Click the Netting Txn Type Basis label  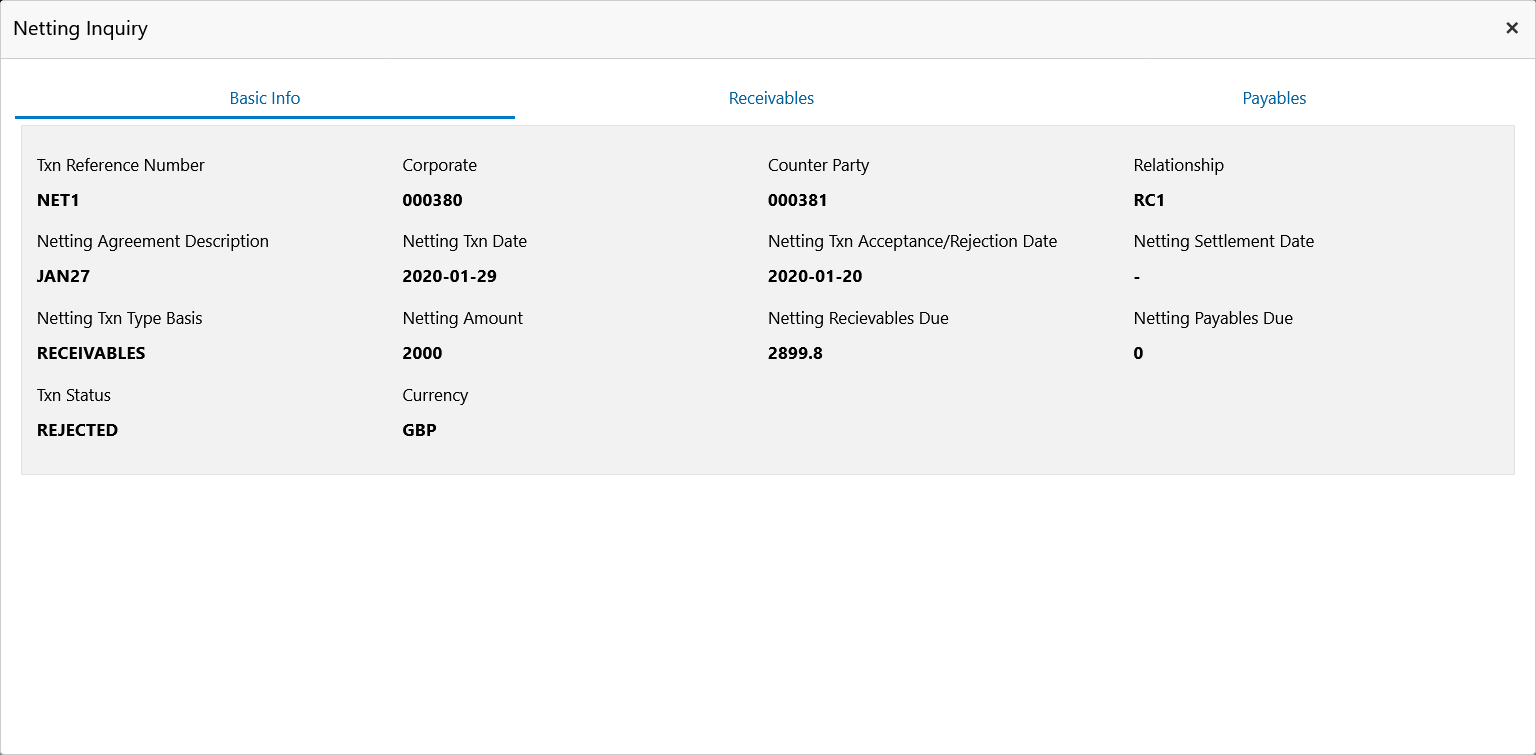click(120, 318)
